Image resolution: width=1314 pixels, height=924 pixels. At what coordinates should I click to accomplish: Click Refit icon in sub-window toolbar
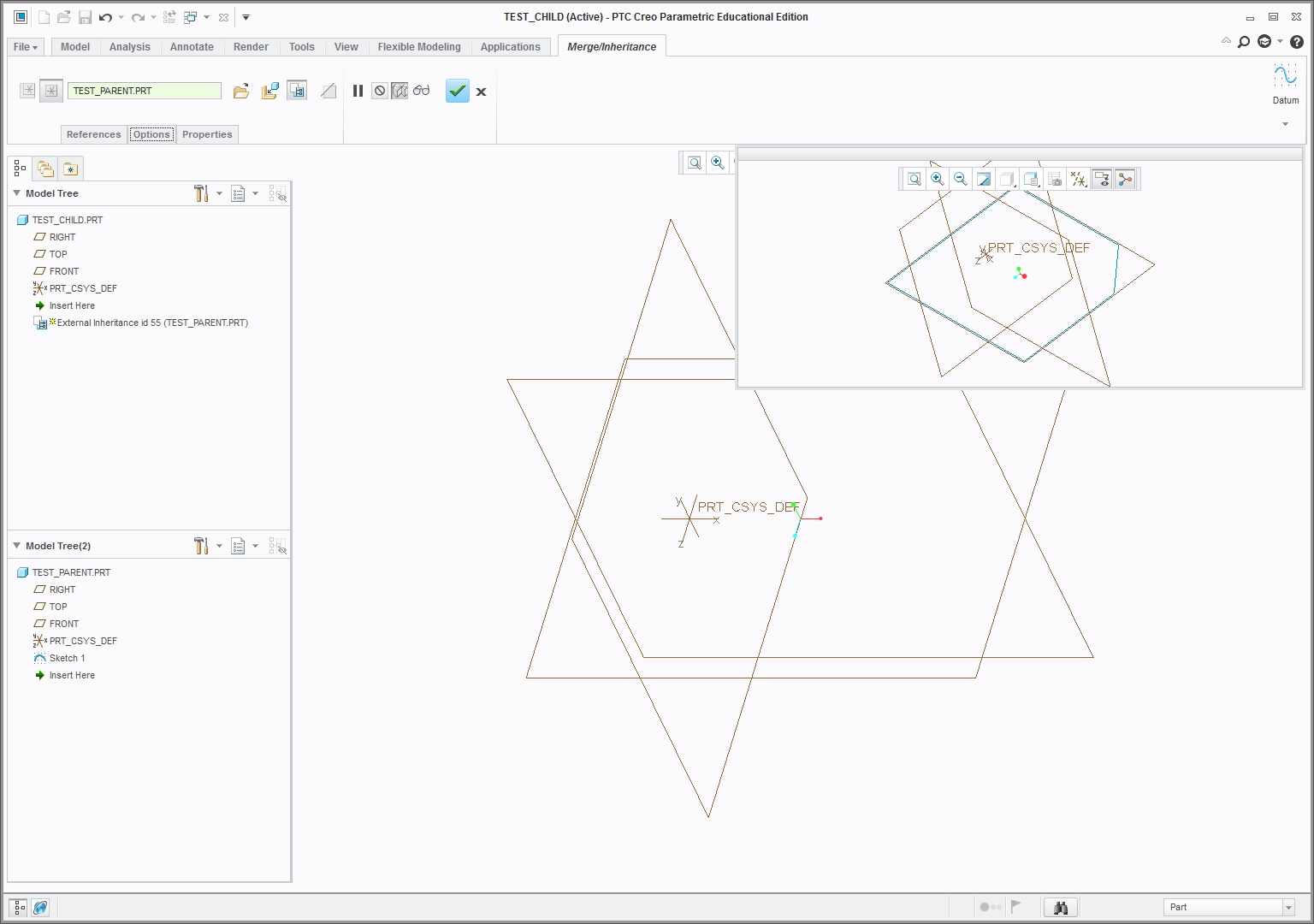914,179
